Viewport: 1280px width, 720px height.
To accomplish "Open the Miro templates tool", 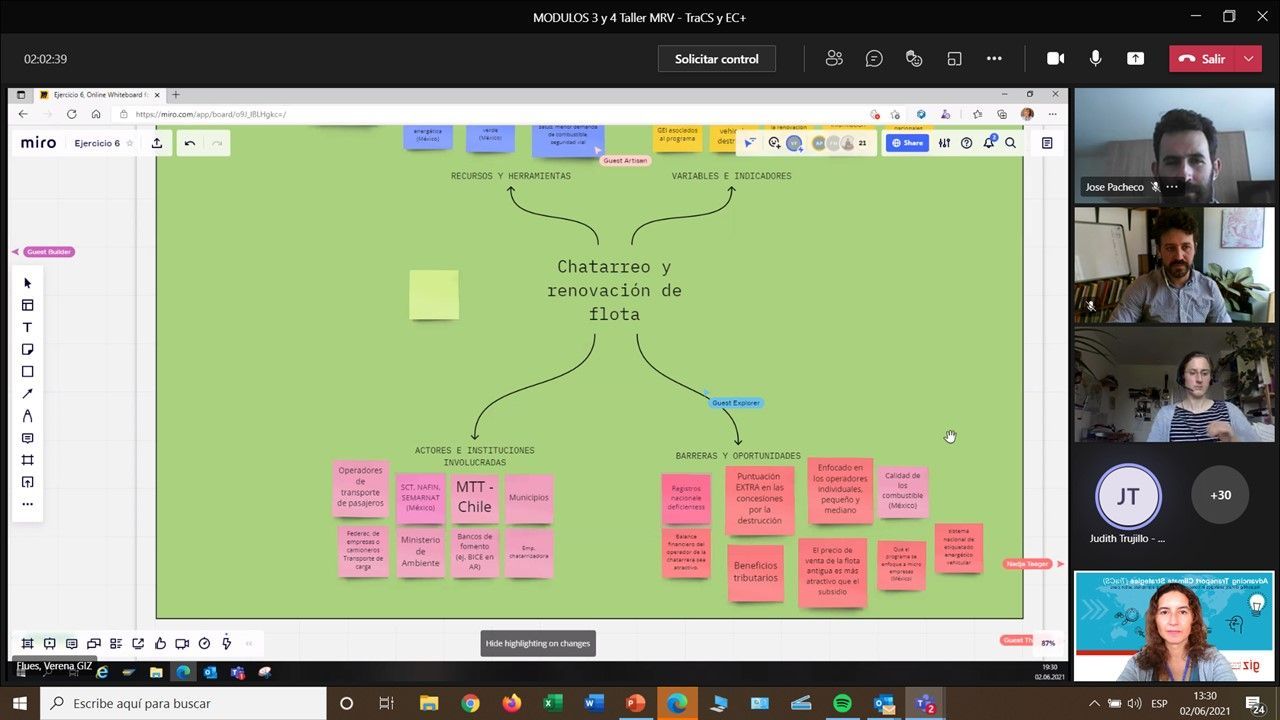I will pos(27,305).
